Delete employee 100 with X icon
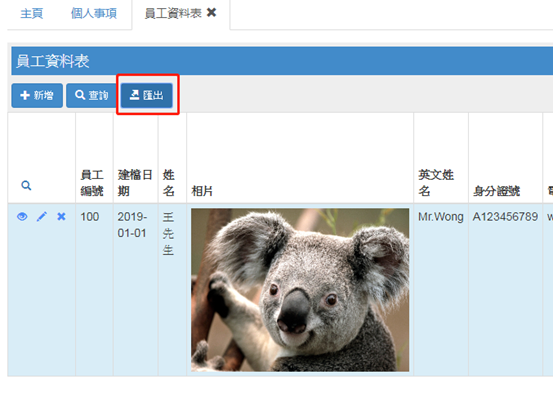This screenshot has height=397, width=553. [61, 216]
